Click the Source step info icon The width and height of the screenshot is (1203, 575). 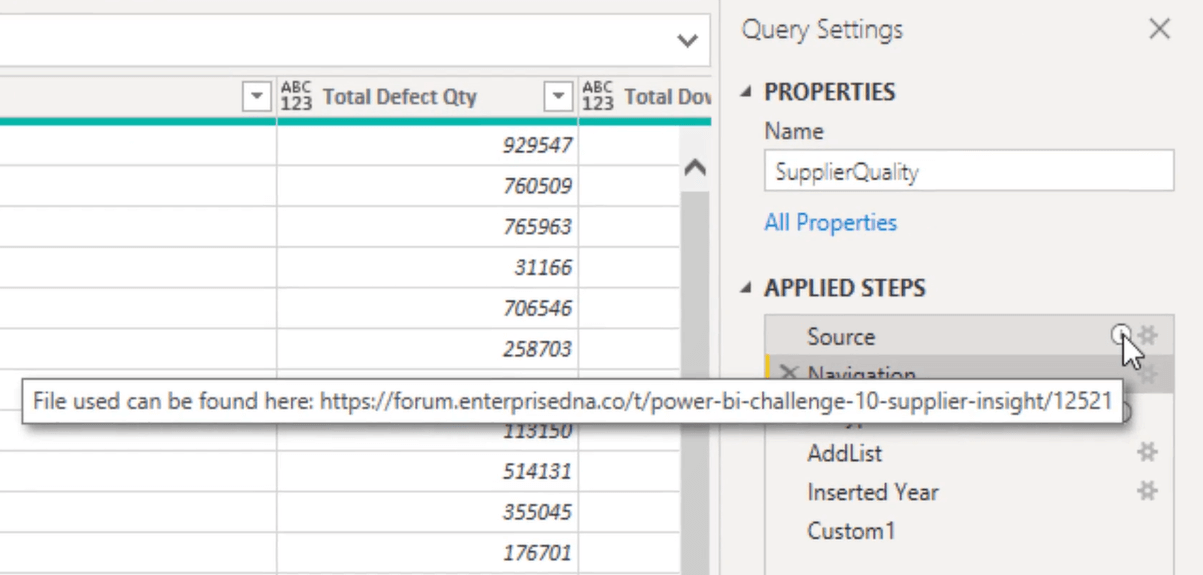click(x=1121, y=335)
